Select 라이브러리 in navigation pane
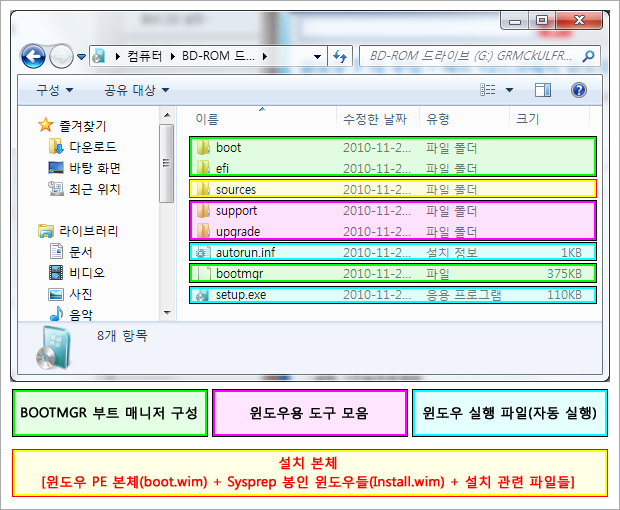Image resolution: width=620 pixels, height=510 pixels. [89, 231]
